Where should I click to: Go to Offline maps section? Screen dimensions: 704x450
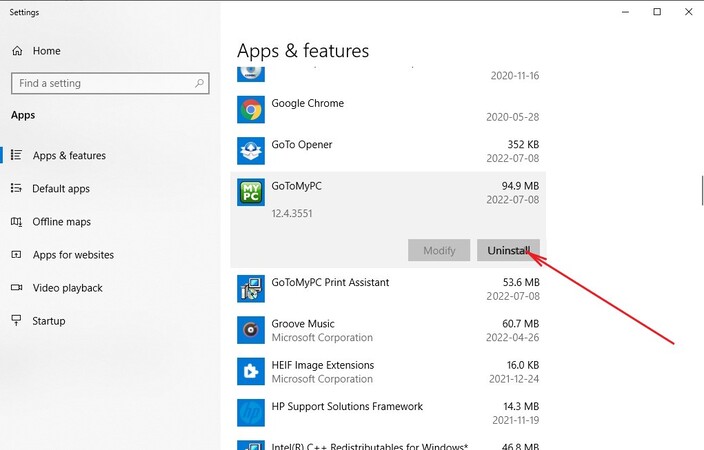(x=62, y=222)
